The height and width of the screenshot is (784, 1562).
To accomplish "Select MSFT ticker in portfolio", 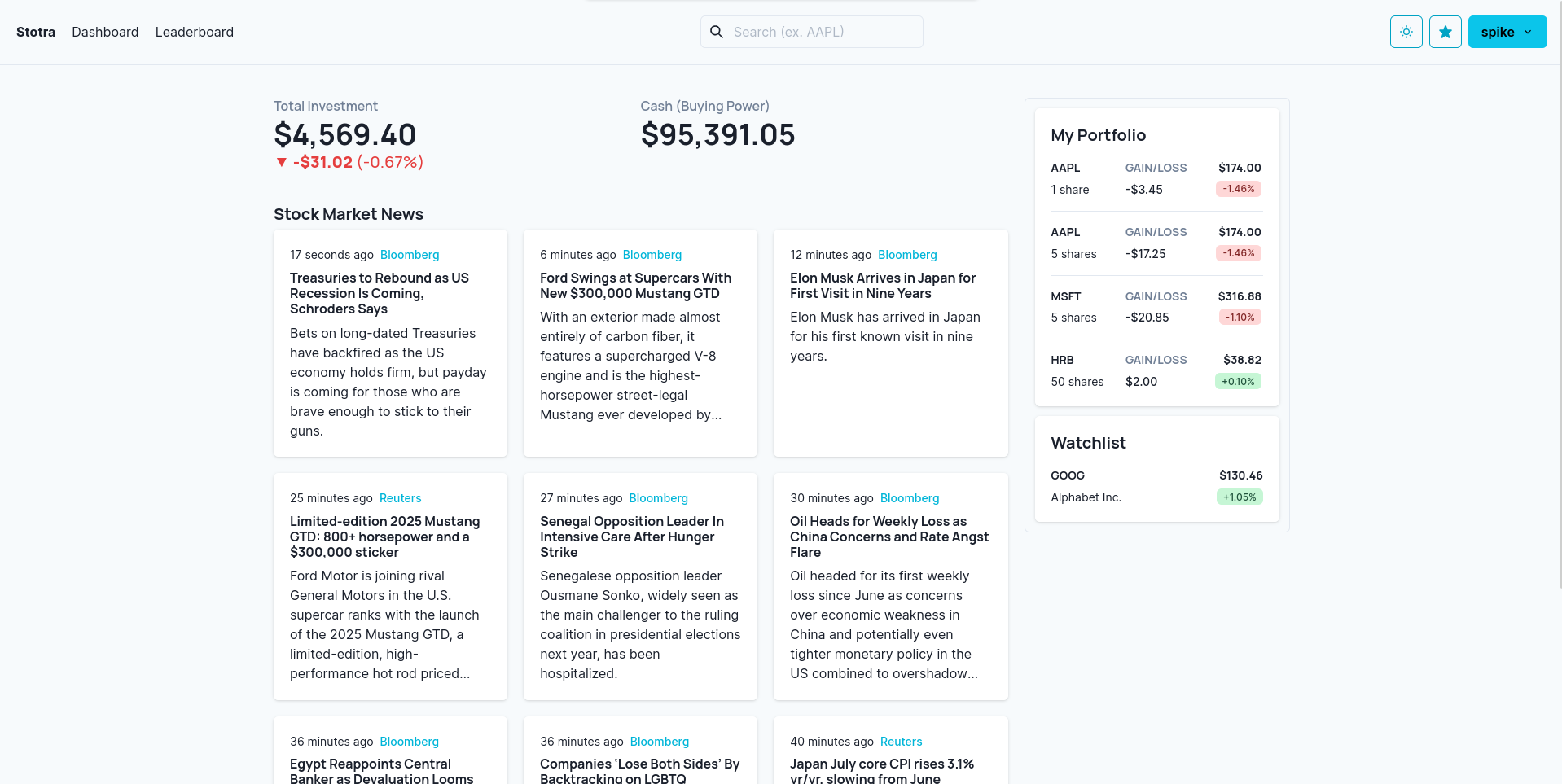I will coord(1065,296).
